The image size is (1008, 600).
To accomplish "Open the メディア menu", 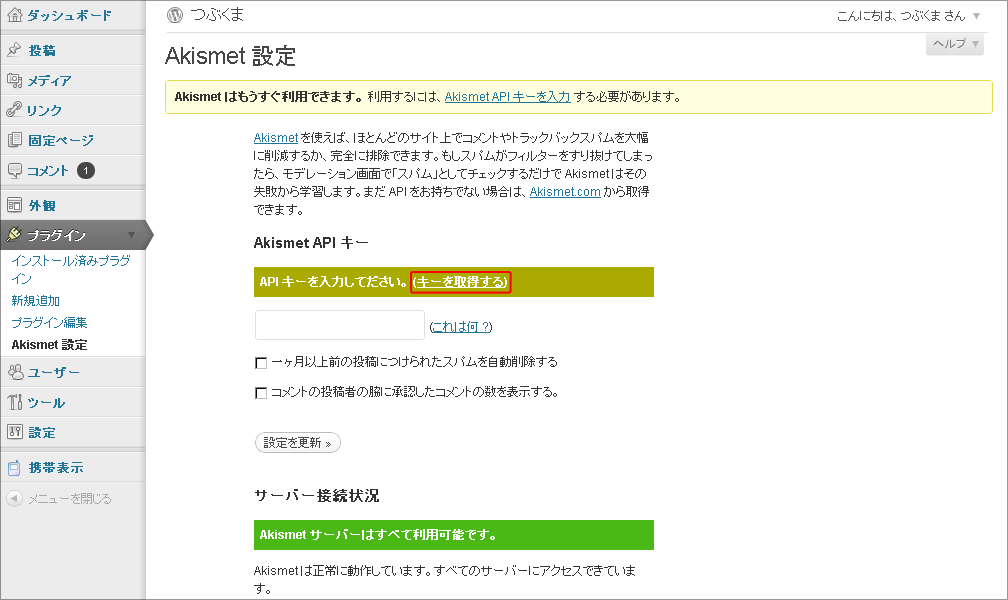I will click(49, 80).
